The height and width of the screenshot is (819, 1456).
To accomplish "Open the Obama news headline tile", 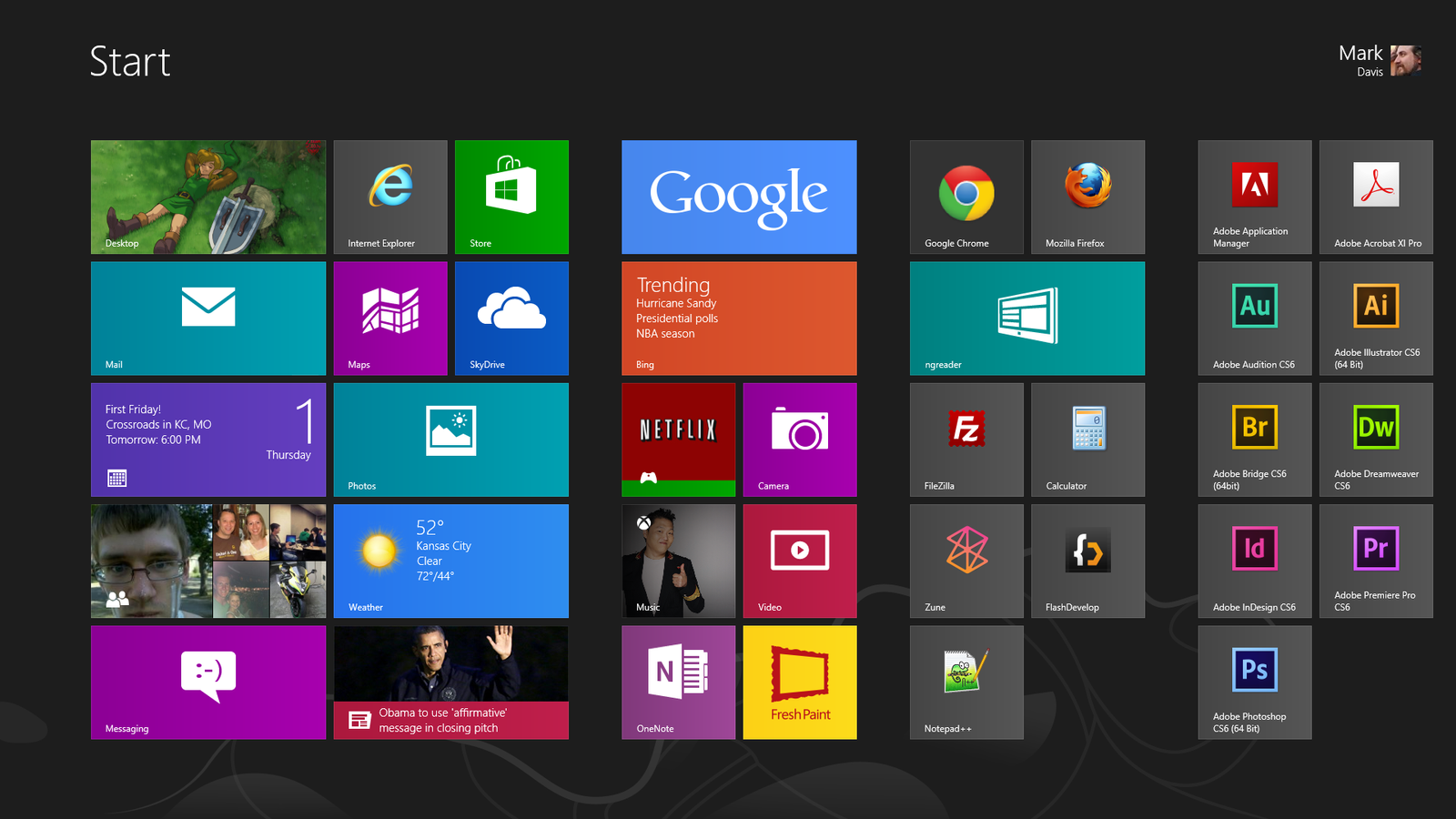I will (x=450, y=682).
